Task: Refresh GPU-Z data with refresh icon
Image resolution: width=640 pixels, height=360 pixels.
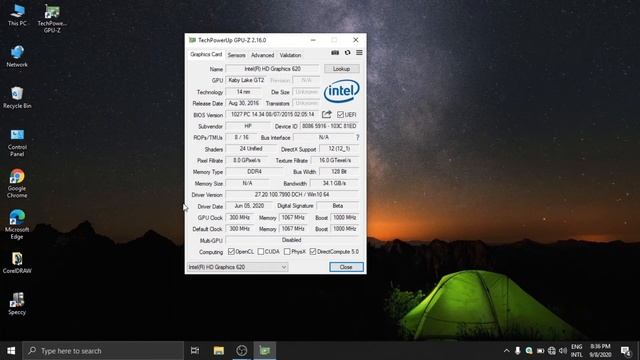Action: [x=347, y=53]
